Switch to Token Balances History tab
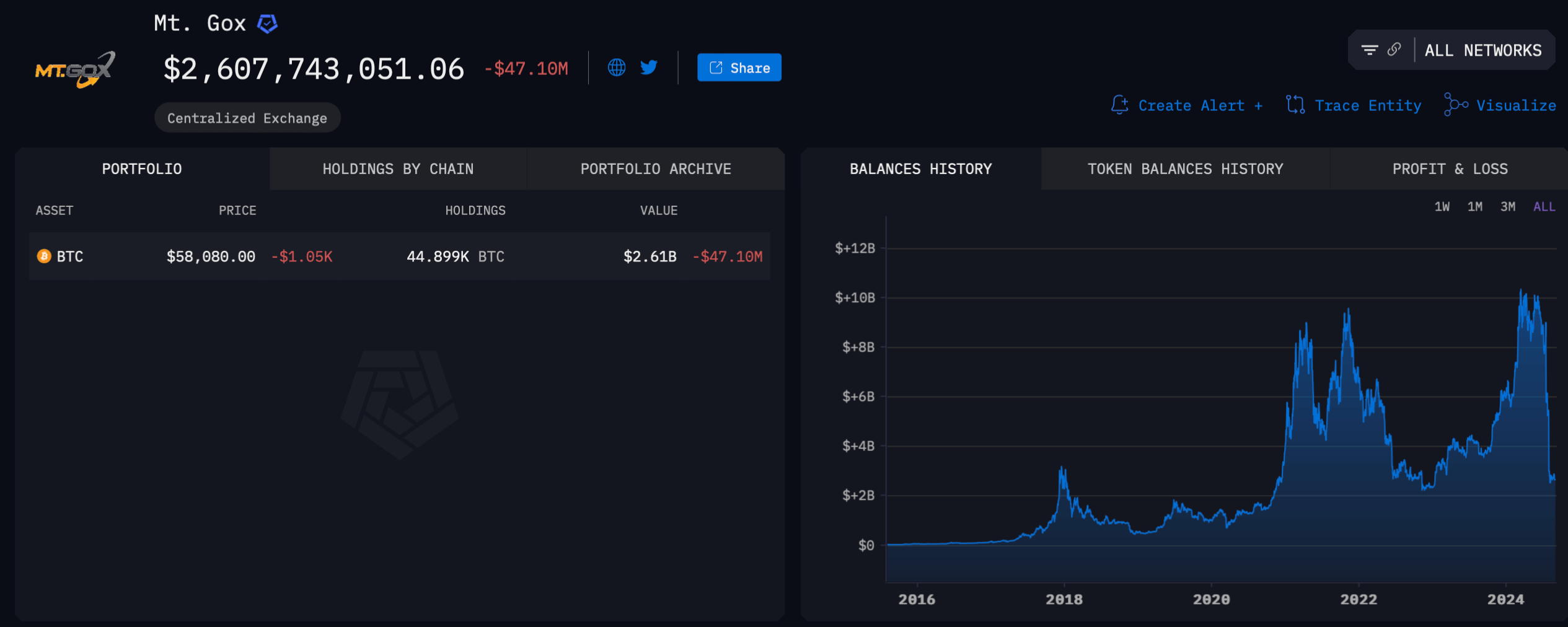 (x=1185, y=169)
